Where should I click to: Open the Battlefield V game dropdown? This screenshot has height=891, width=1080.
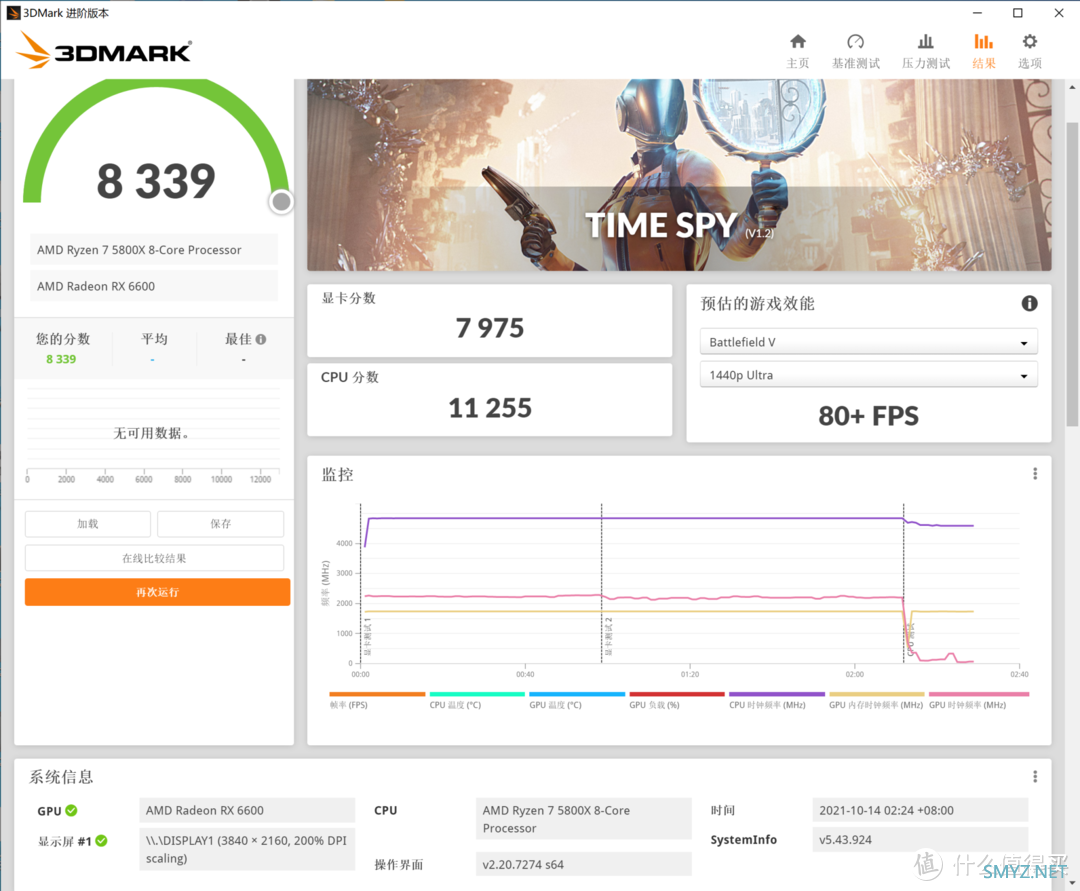point(869,342)
